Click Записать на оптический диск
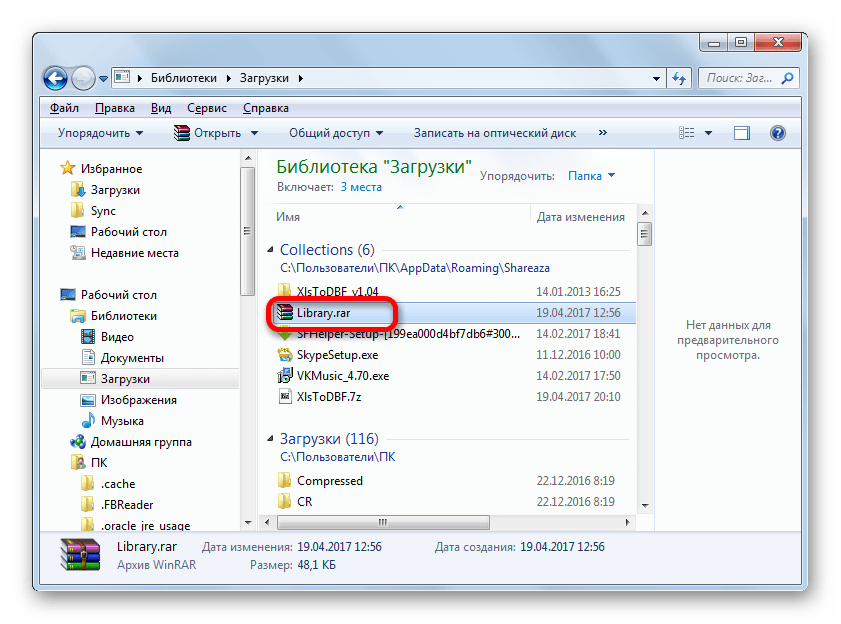This screenshot has width=841, height=624. click(495, 133)
